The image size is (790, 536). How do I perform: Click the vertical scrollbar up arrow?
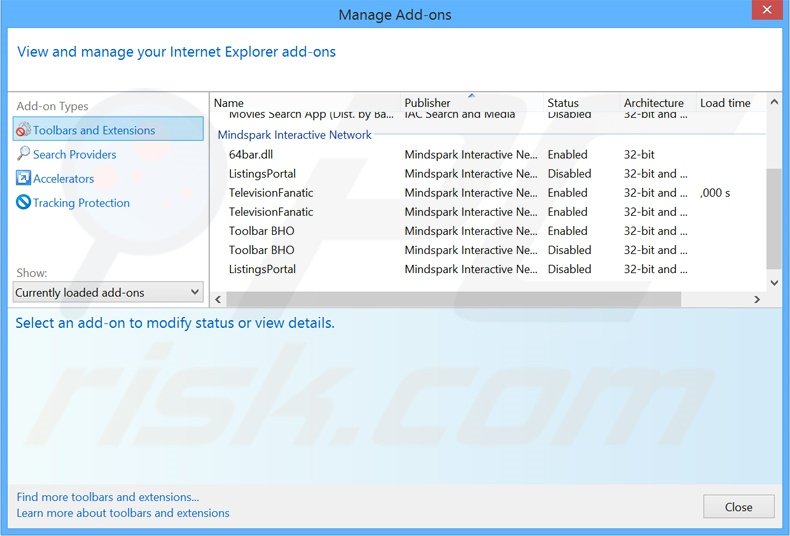[x=773, y=103]
